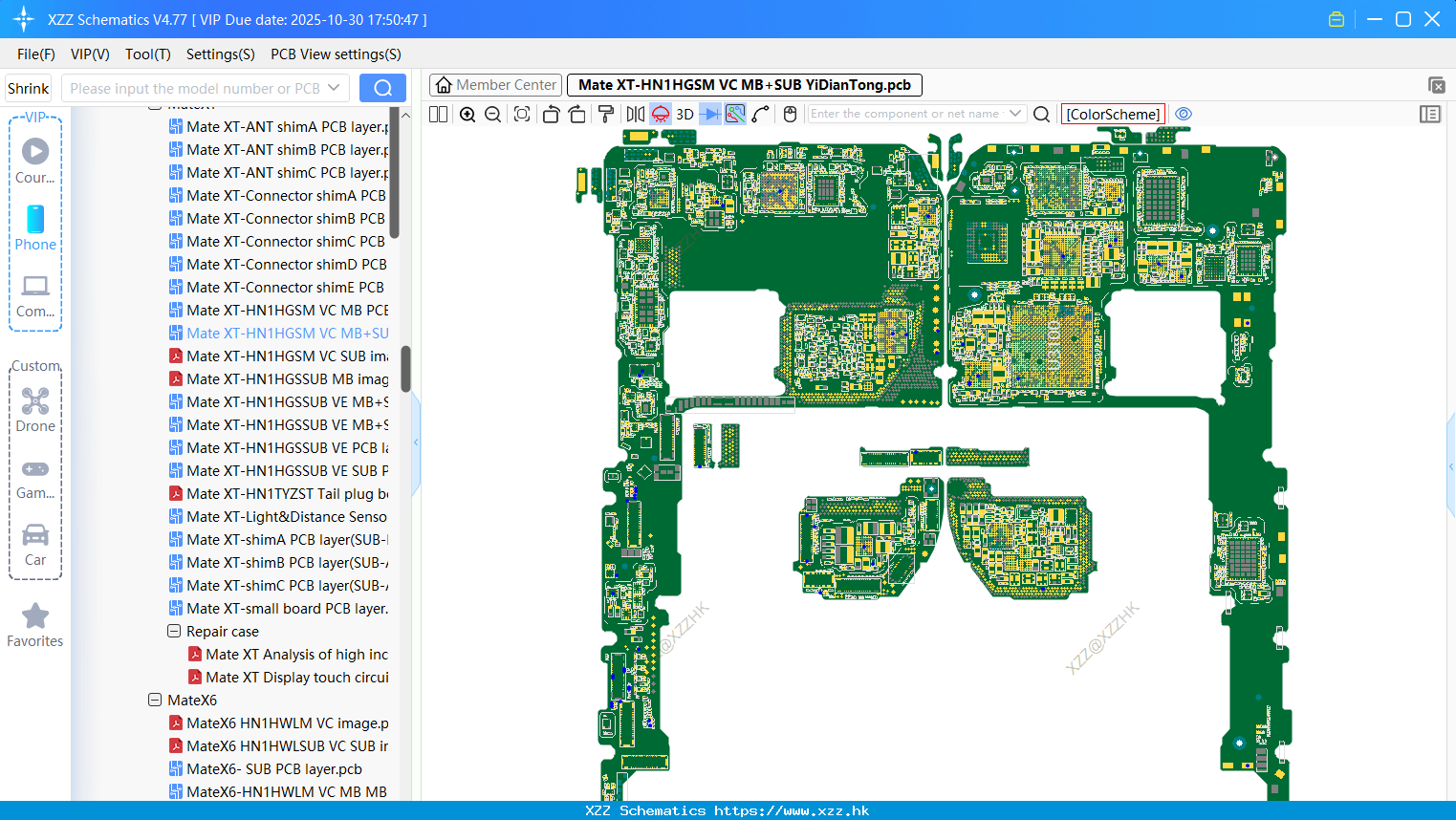Toggle the red helmet icon tool
1456x820 pixels.
(660, 114)
